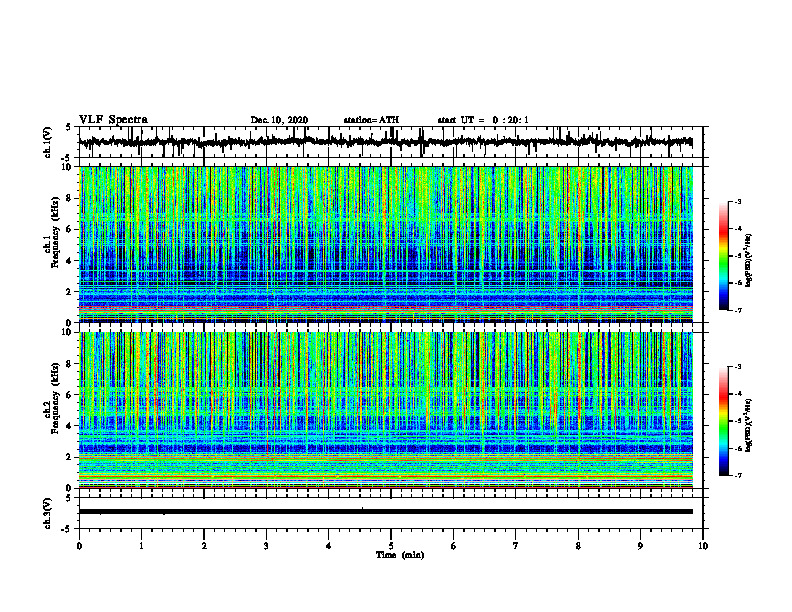Click the ch.2 color scale PSD unit label

click(x=750, y=426)
